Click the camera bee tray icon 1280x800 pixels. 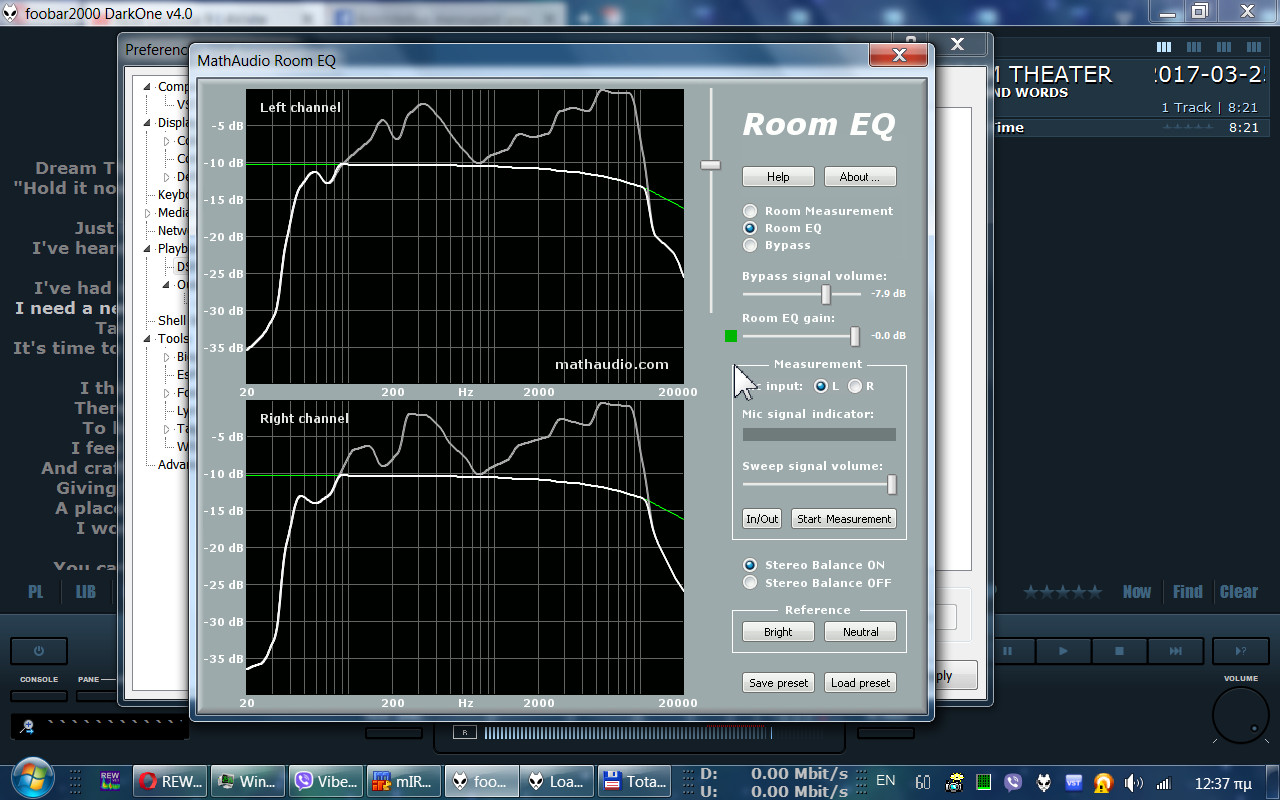coord(955,782)
